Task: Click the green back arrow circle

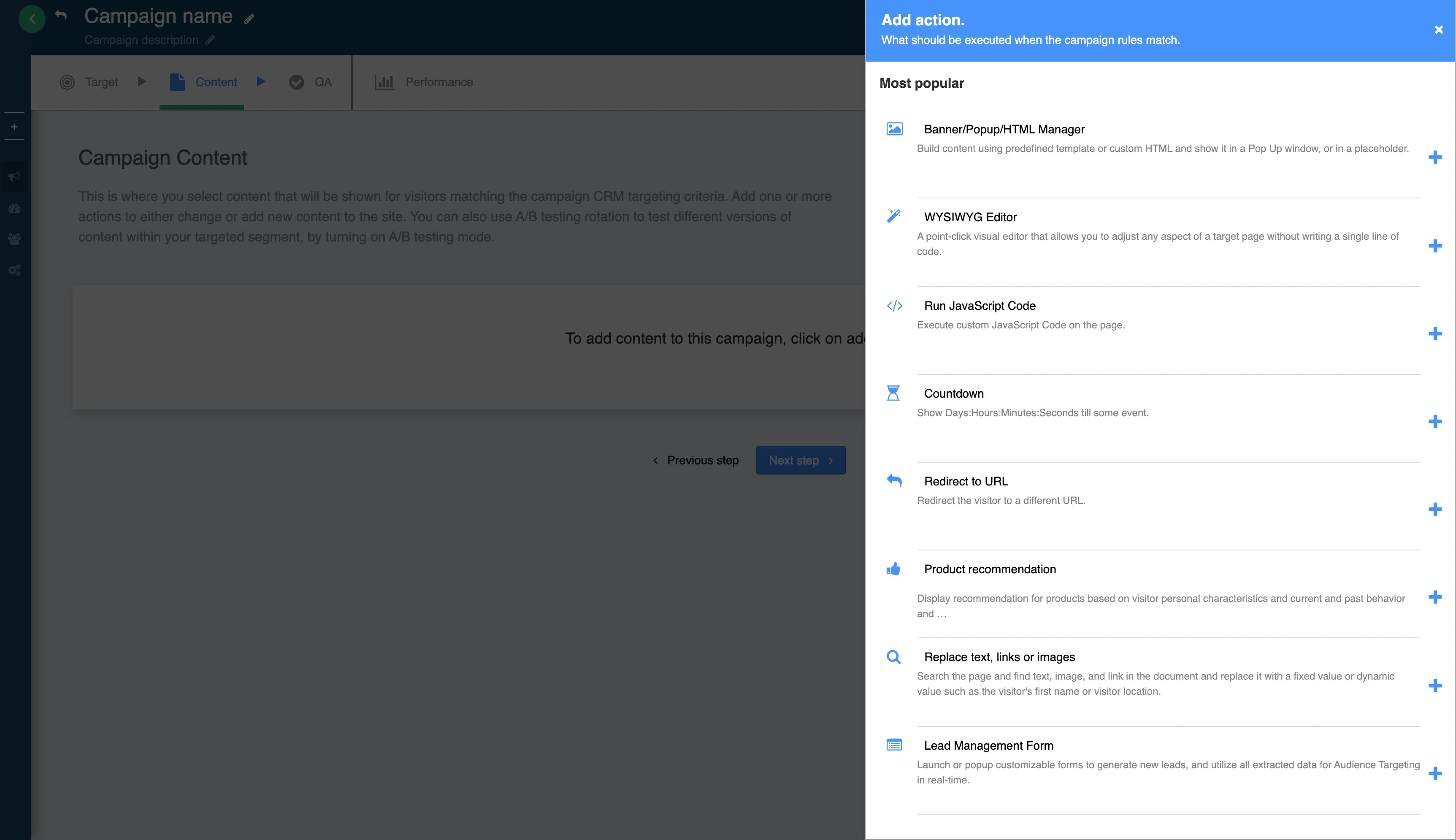Action: click(x=32, y=19)
